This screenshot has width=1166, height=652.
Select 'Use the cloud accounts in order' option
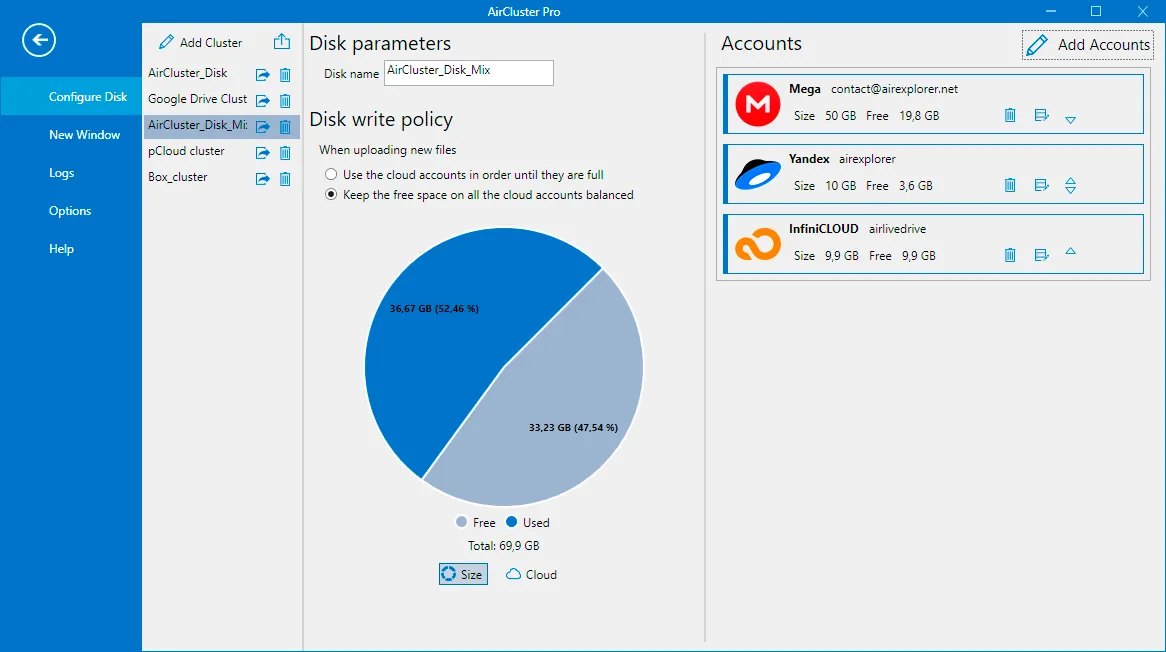(x=331, y=175)
